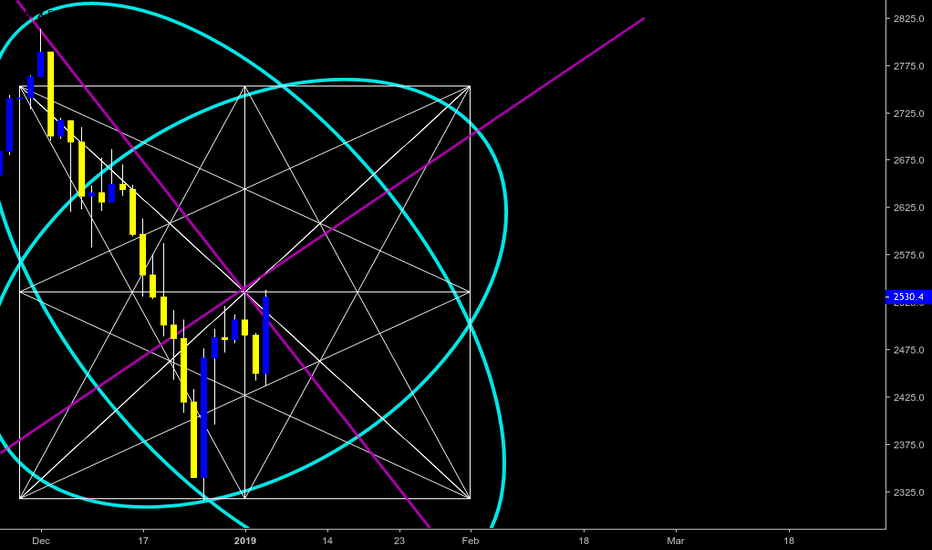Click the 18 date label after Feb

[584, 541]
